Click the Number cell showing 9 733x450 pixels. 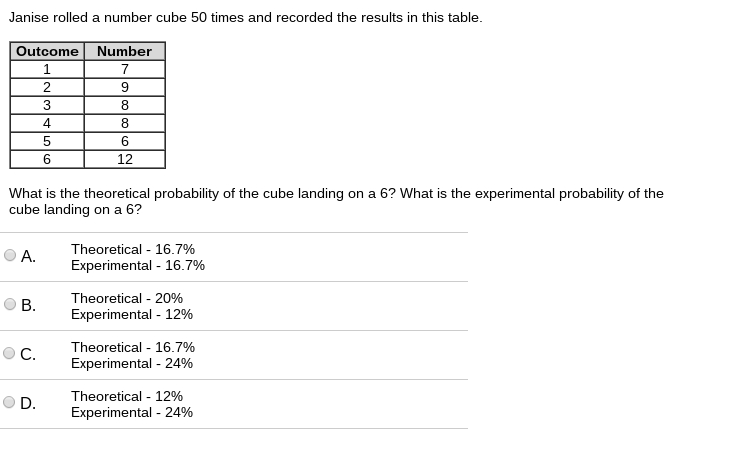pyautogui.click(x=125, y=87)
